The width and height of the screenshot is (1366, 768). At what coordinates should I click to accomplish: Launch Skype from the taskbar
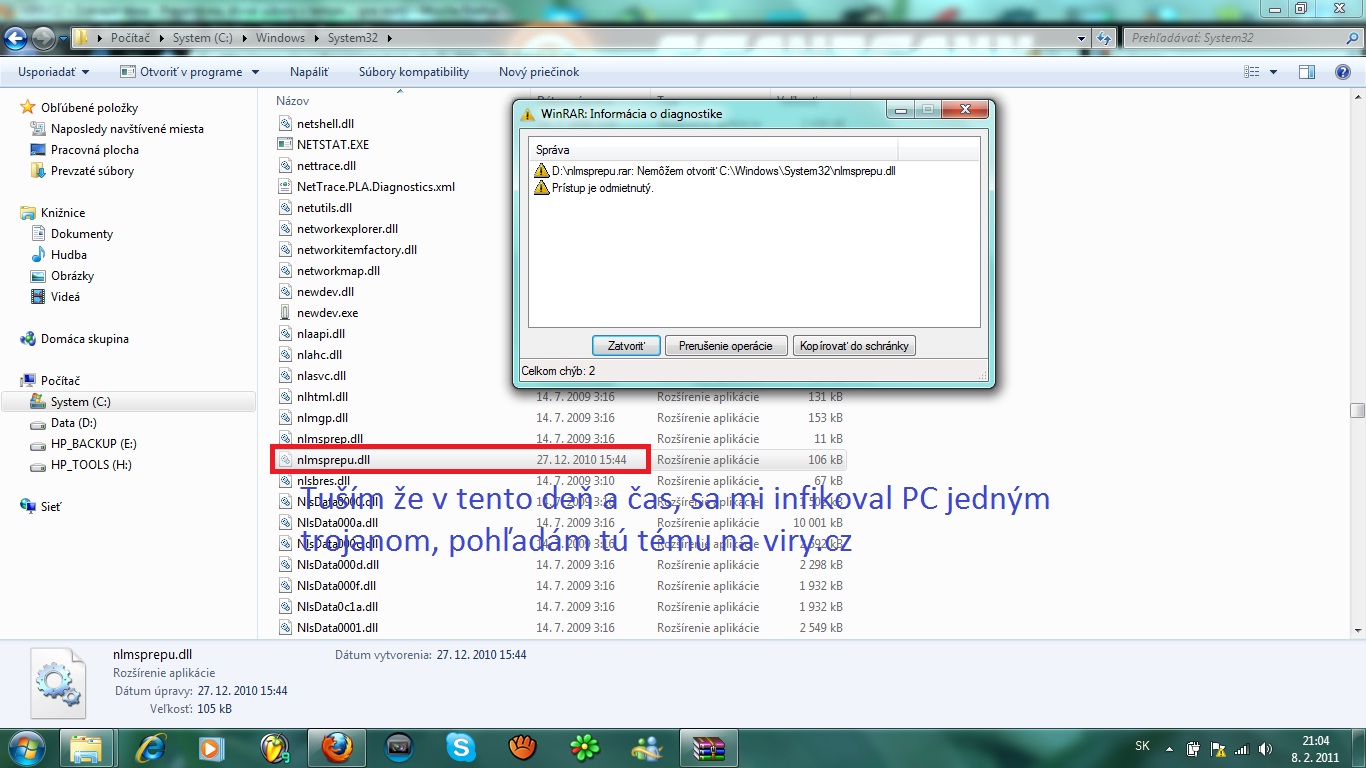coord(461,747)
